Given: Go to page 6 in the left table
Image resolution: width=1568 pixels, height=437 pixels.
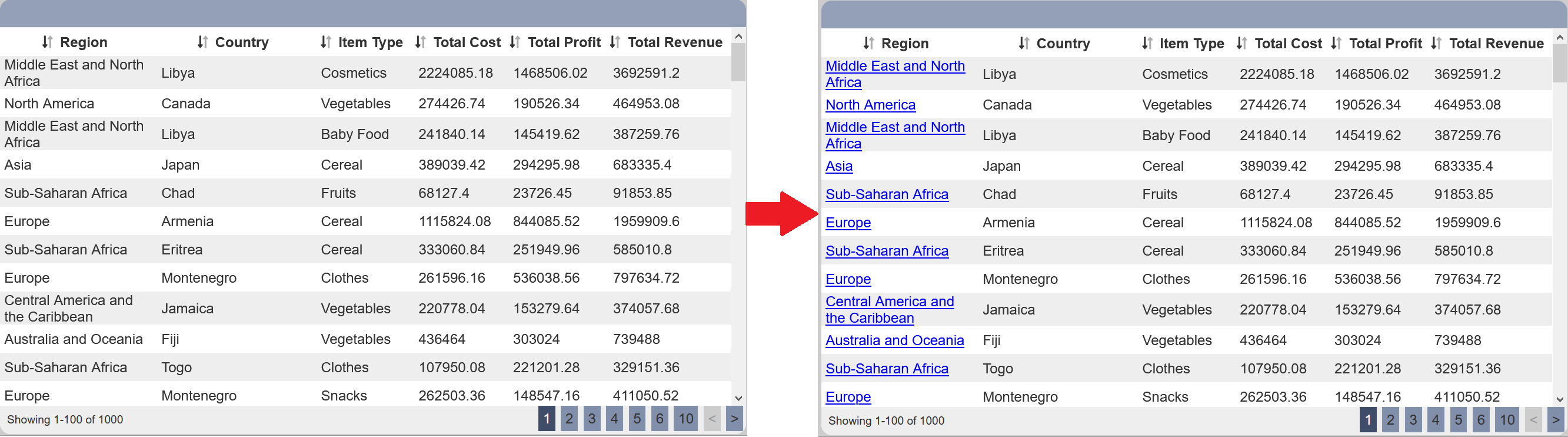Looking at the screenshot, I should pos(659,419).
